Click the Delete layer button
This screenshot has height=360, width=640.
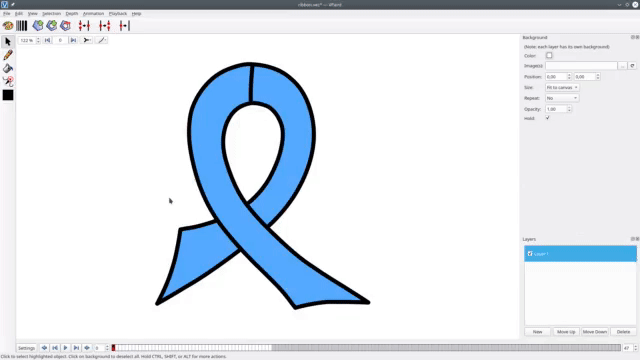(623, 332)
